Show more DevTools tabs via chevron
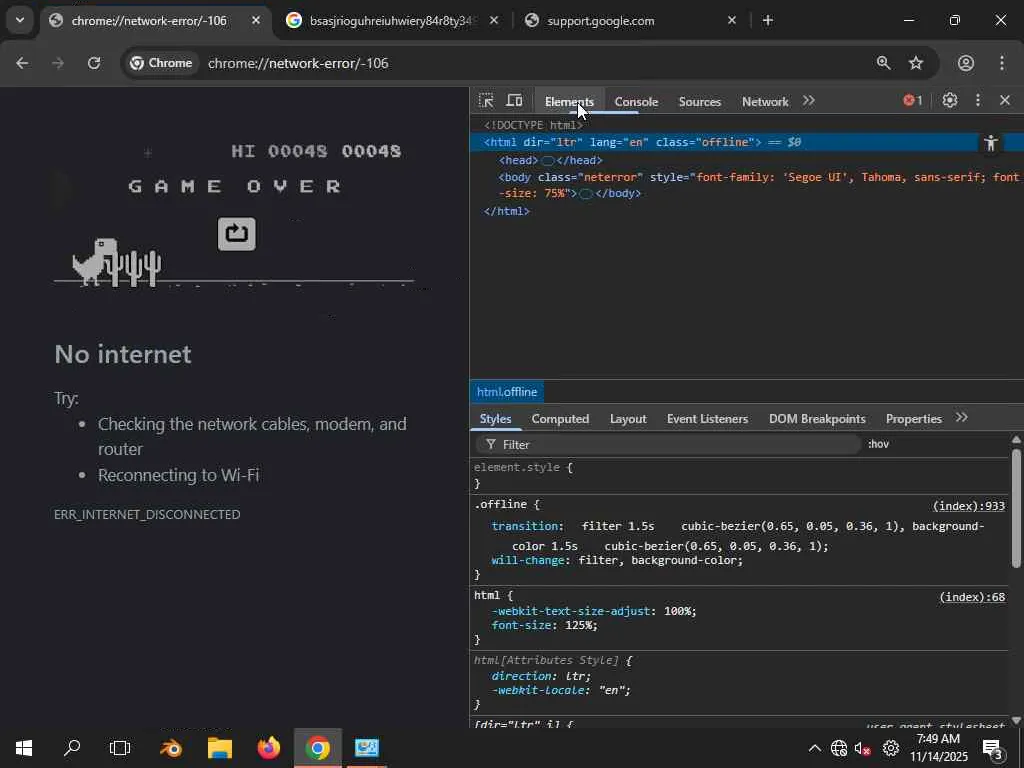 [x=808, y=100]
